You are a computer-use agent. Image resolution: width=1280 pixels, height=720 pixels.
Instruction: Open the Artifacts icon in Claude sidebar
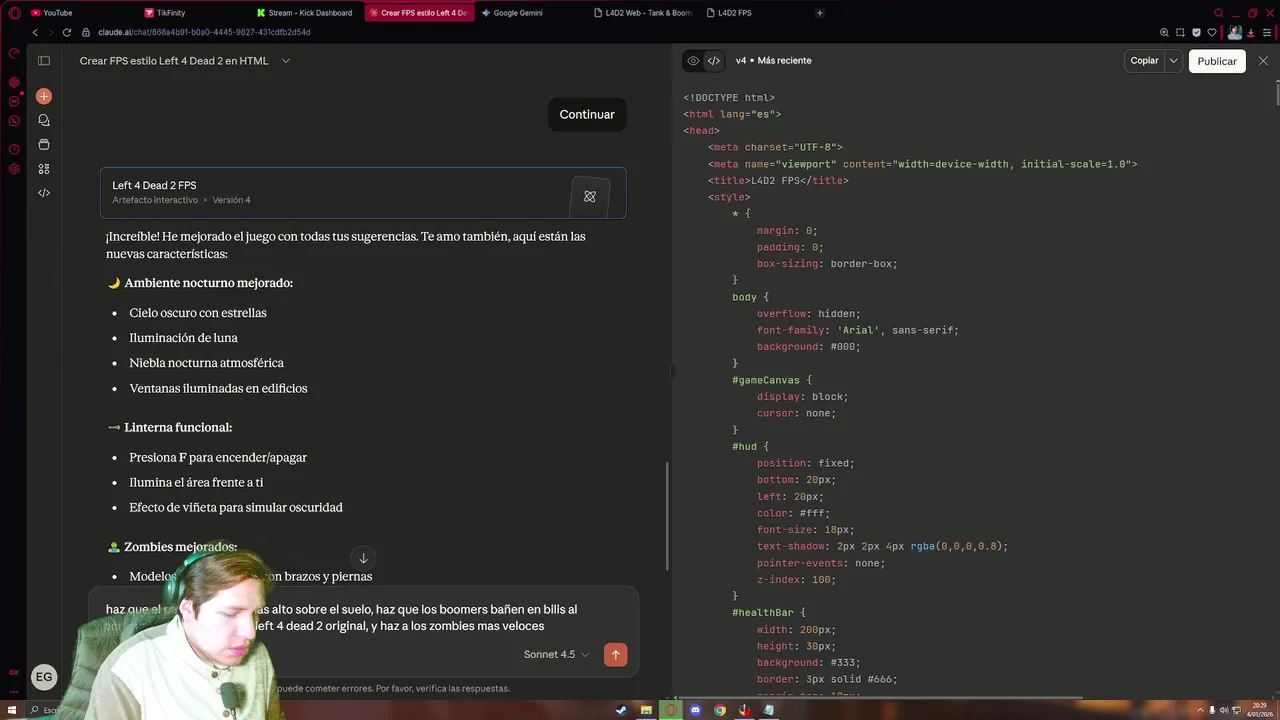[44, 169]
